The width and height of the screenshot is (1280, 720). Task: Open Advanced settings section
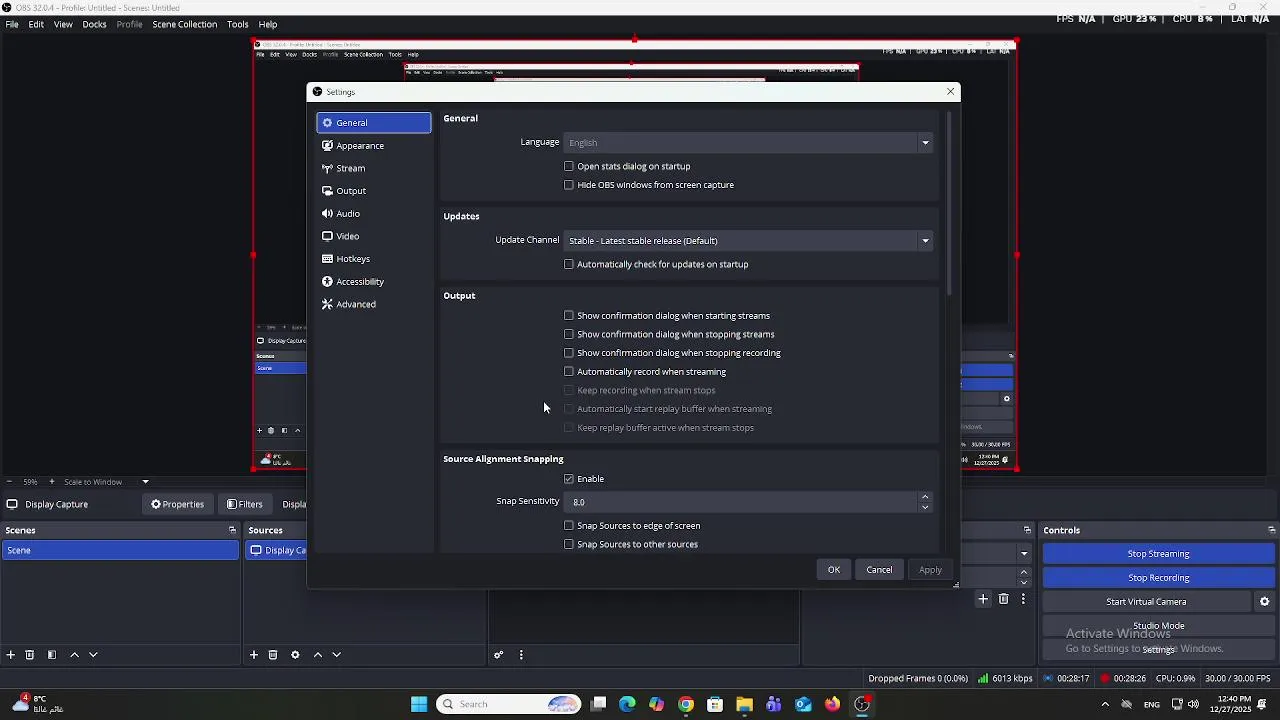pos(374,304)
